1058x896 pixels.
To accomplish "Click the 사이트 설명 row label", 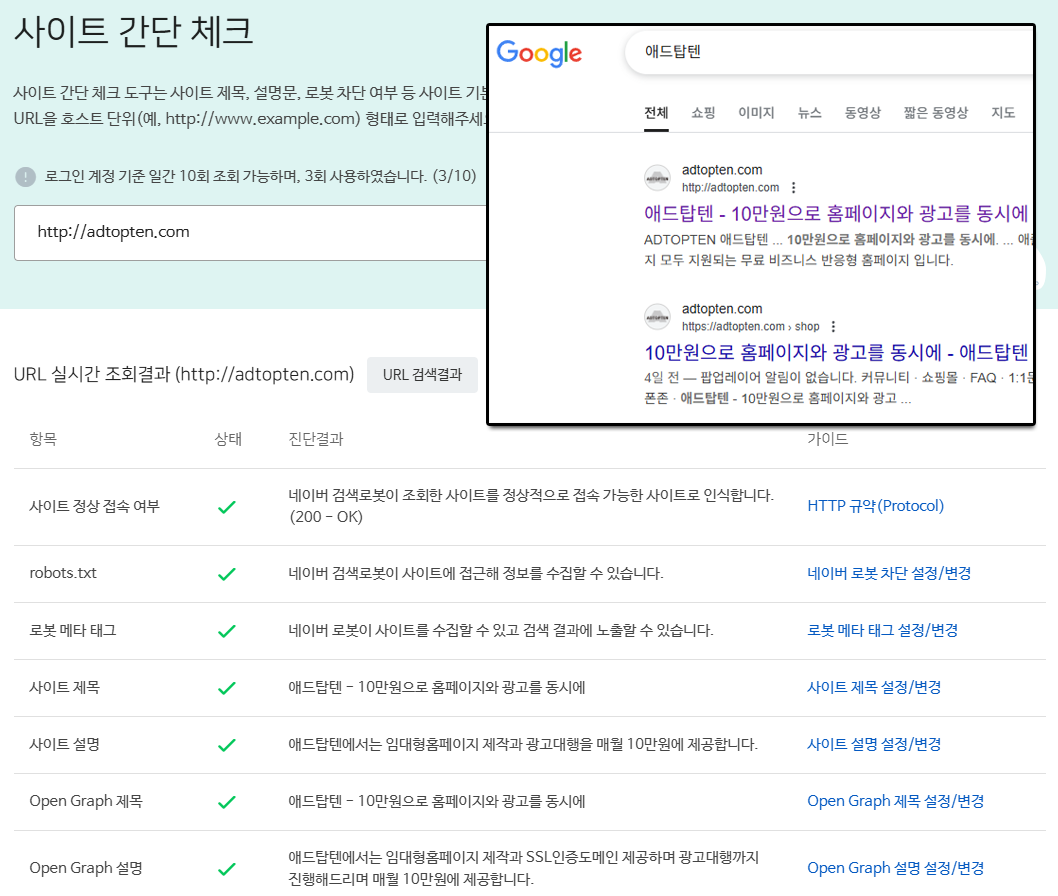I will (x=64, y=744).
